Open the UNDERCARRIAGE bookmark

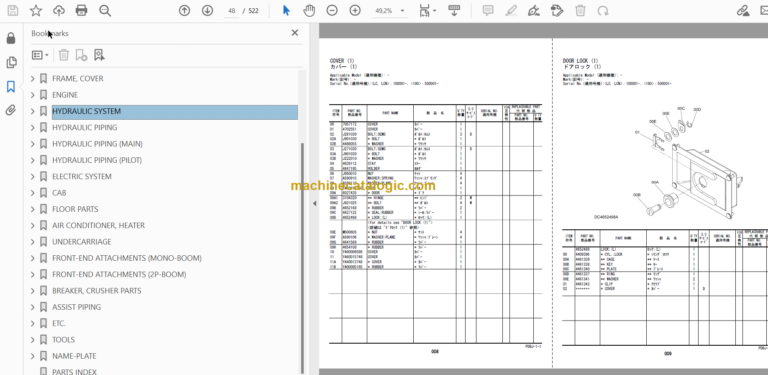coord(81,242)
